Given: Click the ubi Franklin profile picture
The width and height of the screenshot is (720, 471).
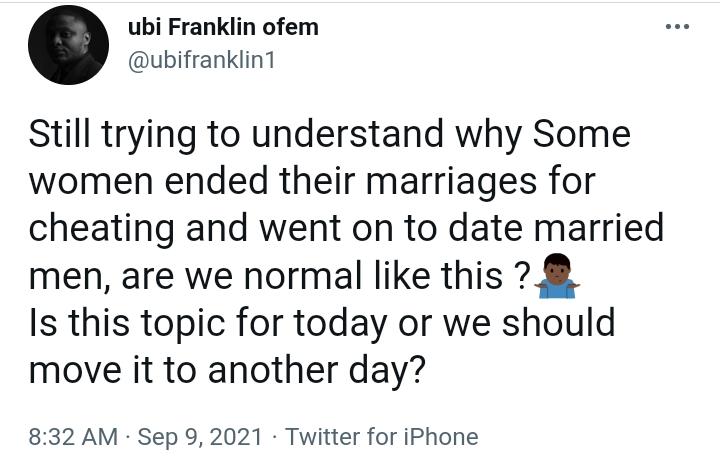Looking at the screenshot, I should pyautogui.click(x=68, y=46).
